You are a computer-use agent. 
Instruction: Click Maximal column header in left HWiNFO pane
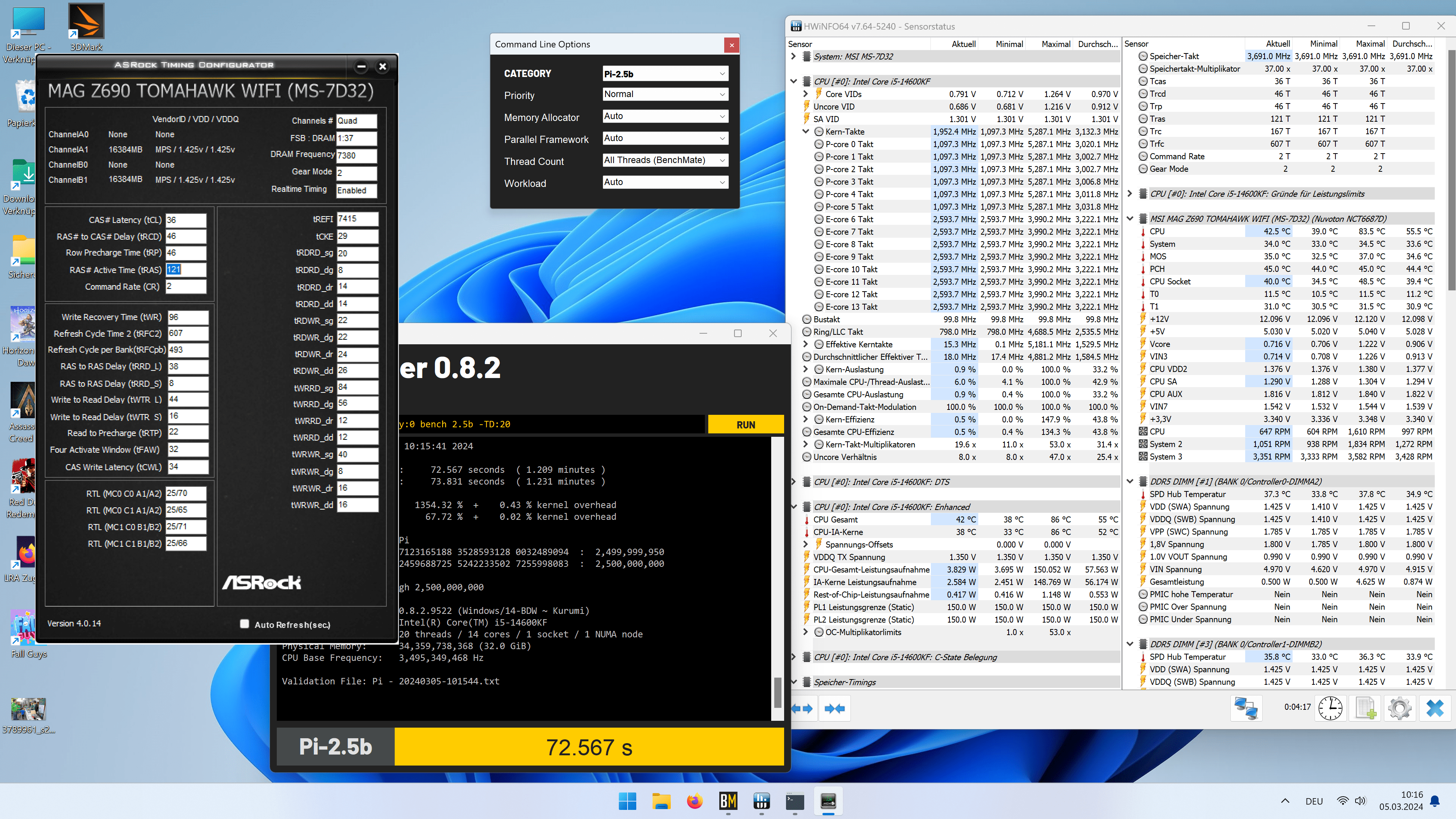[x=1056, y=44]
